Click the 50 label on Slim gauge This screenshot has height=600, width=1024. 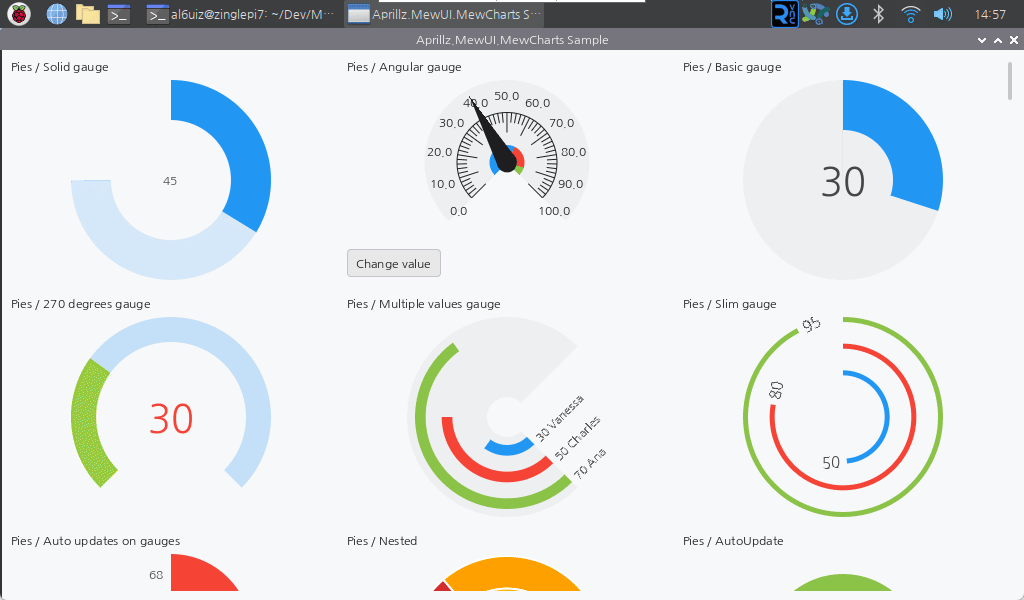click(831, 462)
